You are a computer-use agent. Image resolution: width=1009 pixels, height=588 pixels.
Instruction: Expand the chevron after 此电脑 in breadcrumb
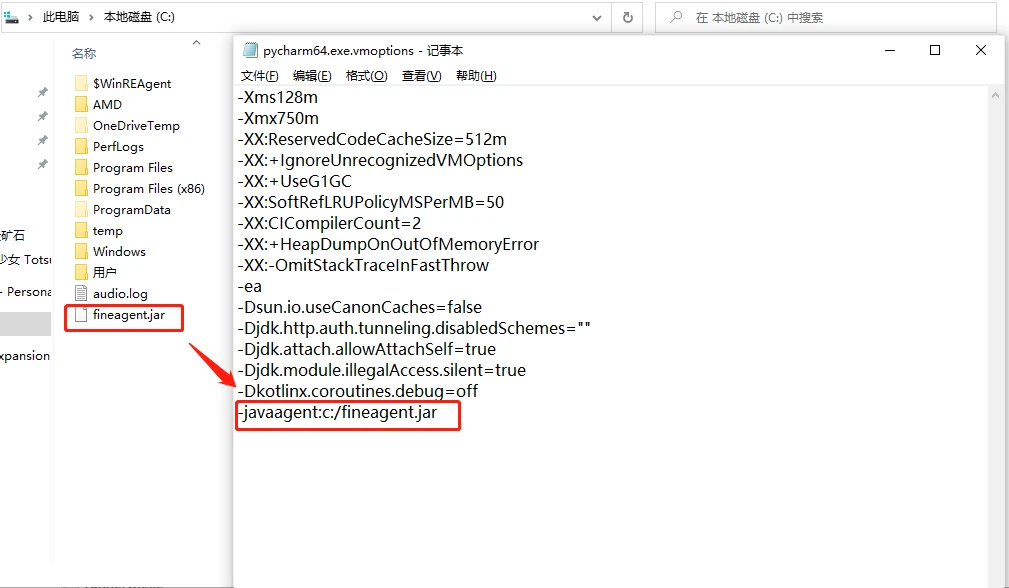pyautogui.click(x=91, y=17)
